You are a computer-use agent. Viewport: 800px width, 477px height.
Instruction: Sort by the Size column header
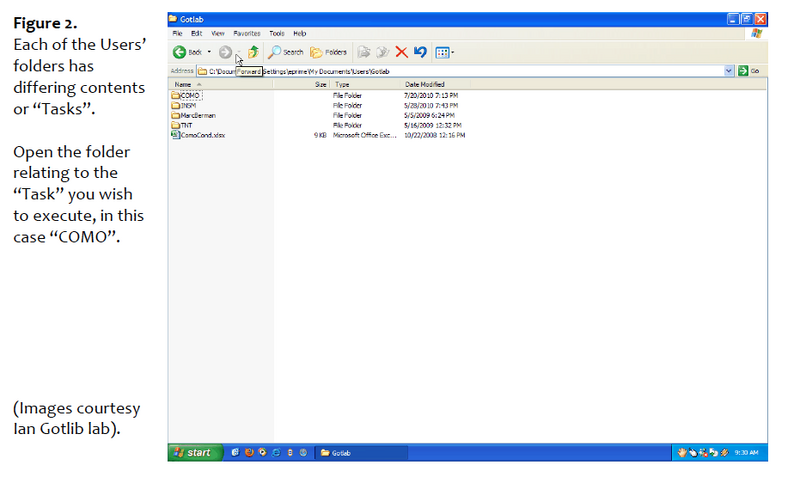coord(302,85)
